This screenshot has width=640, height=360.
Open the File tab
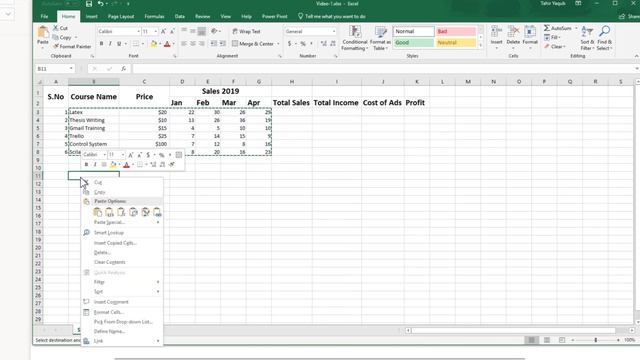coord(44,16)
